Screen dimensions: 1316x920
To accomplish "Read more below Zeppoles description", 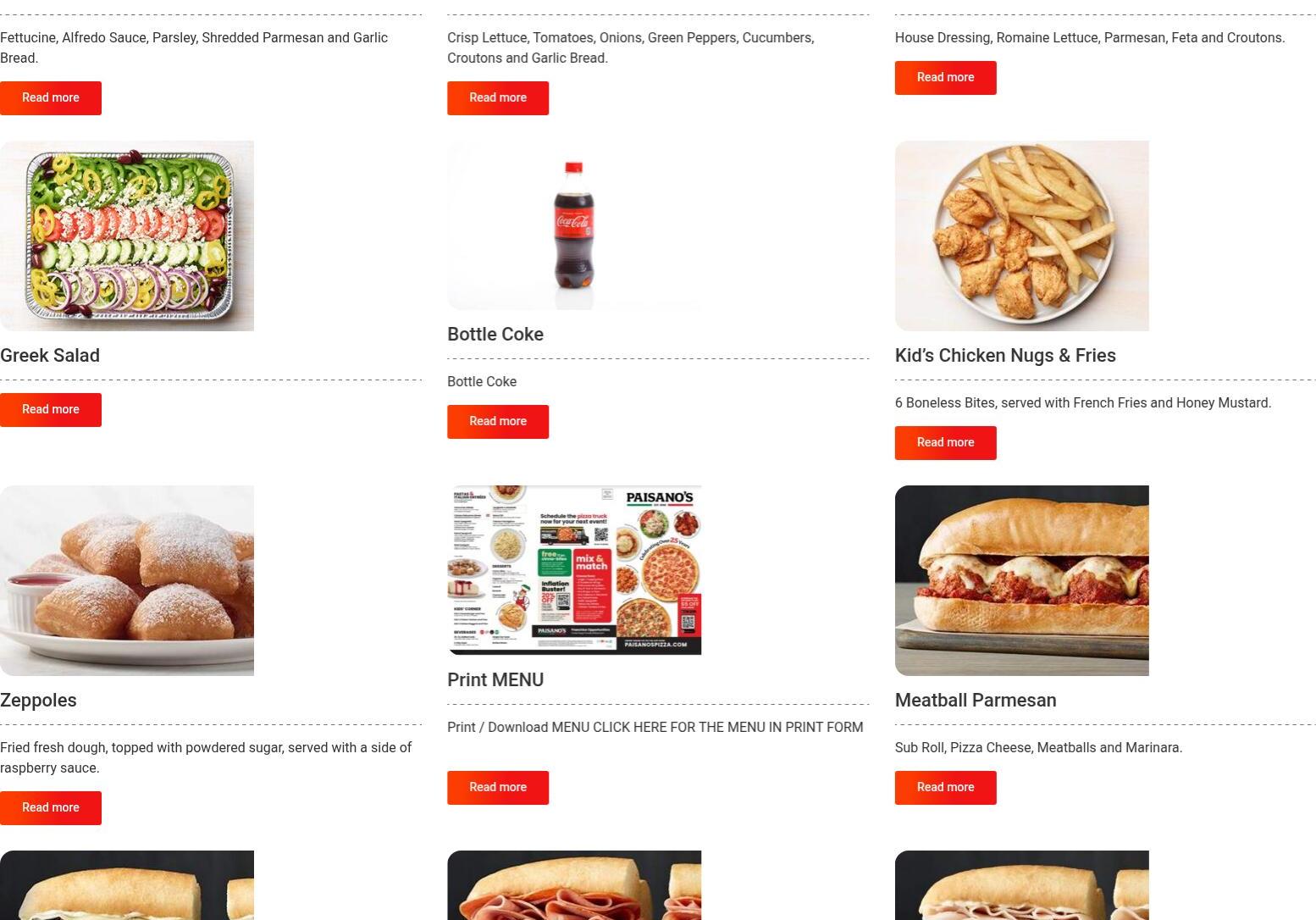I will (x=51, y=808).
